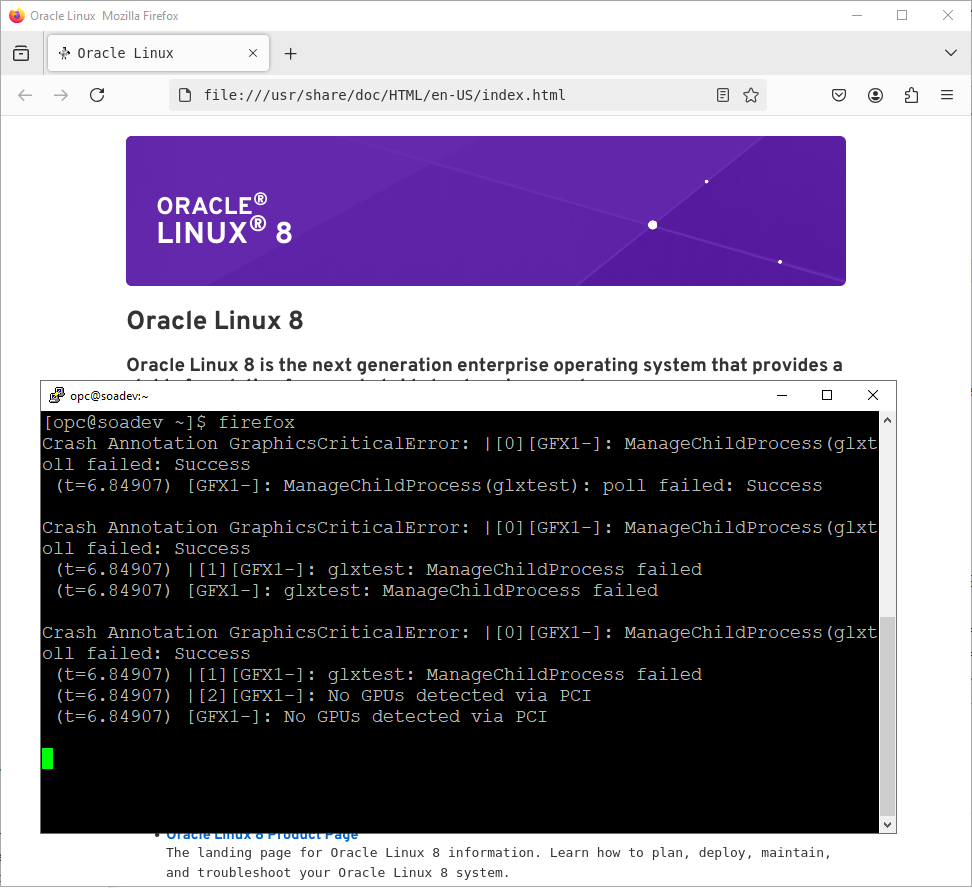Click terminal scrollbar up arrow
This screenshot has width=972, height=888.
[888, 420]
